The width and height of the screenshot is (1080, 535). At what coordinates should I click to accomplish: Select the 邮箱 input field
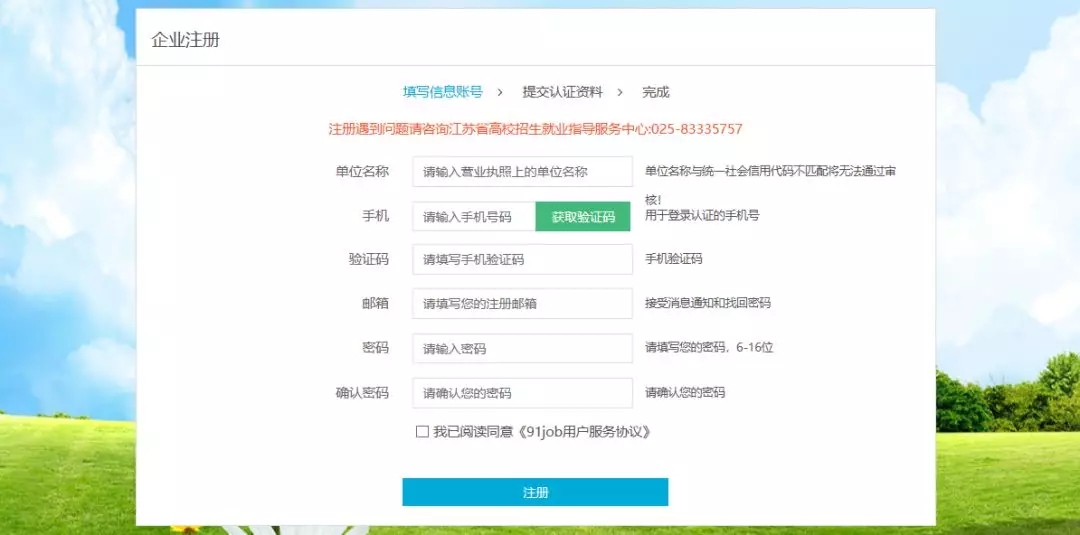522,303
